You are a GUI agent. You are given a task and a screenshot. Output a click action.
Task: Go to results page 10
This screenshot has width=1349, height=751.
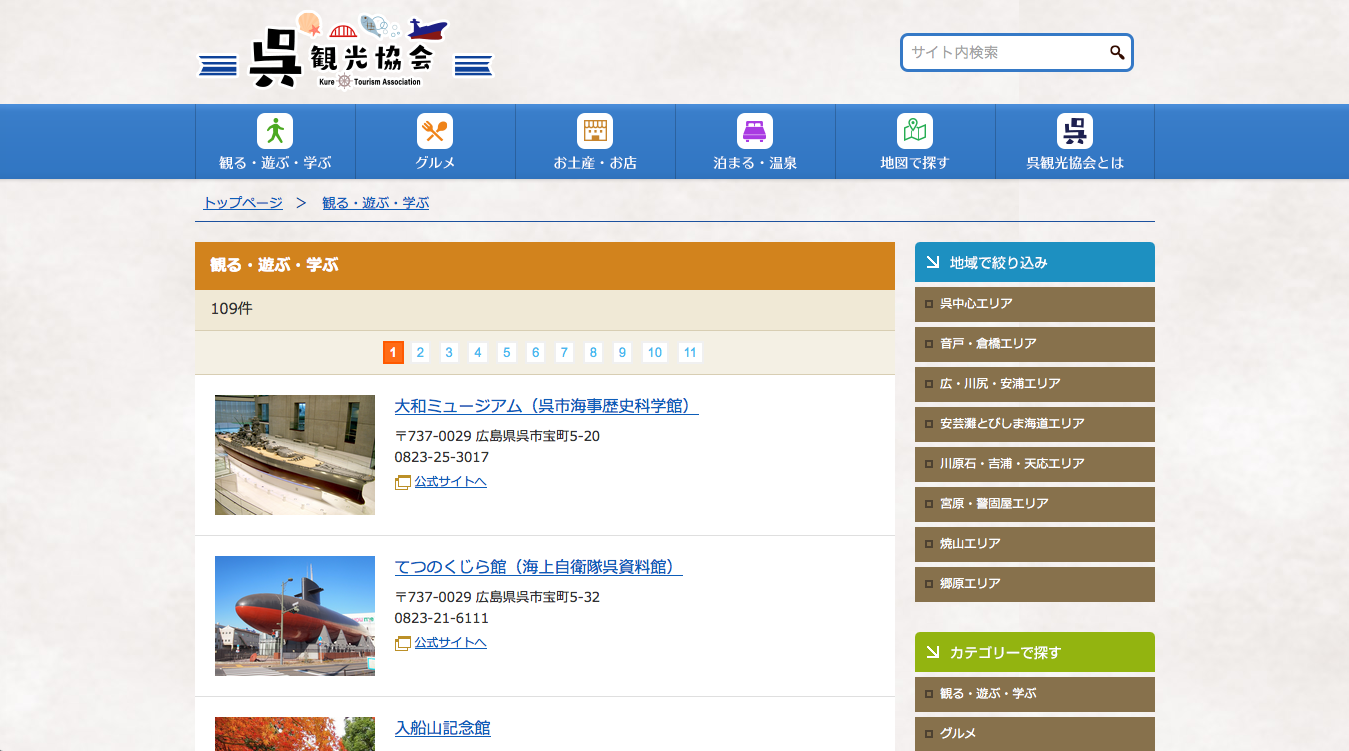coord(655,352)
